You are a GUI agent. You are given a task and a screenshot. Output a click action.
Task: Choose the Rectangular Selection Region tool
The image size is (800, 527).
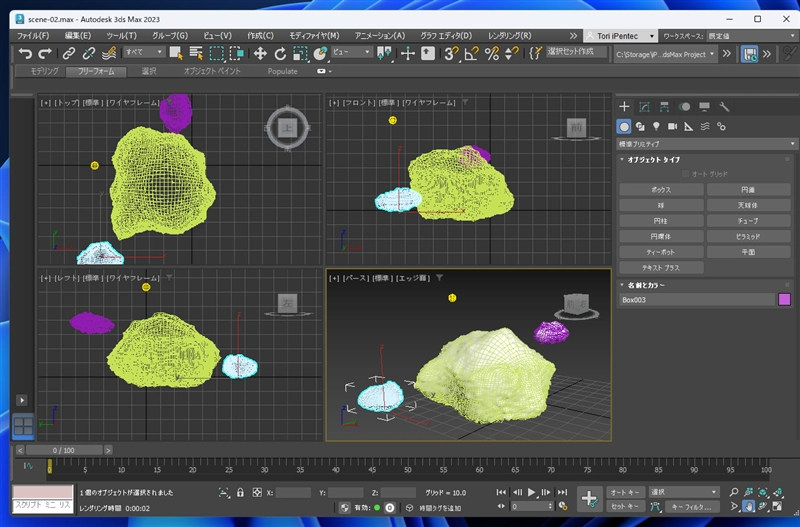[x=216, y=53]
